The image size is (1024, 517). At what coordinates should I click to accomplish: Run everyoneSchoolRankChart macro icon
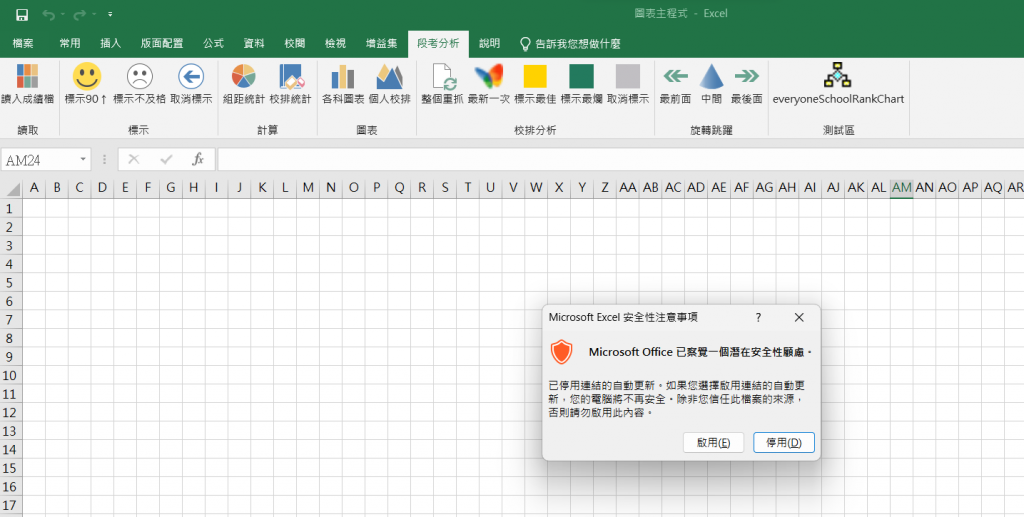(x=837, y=75)
